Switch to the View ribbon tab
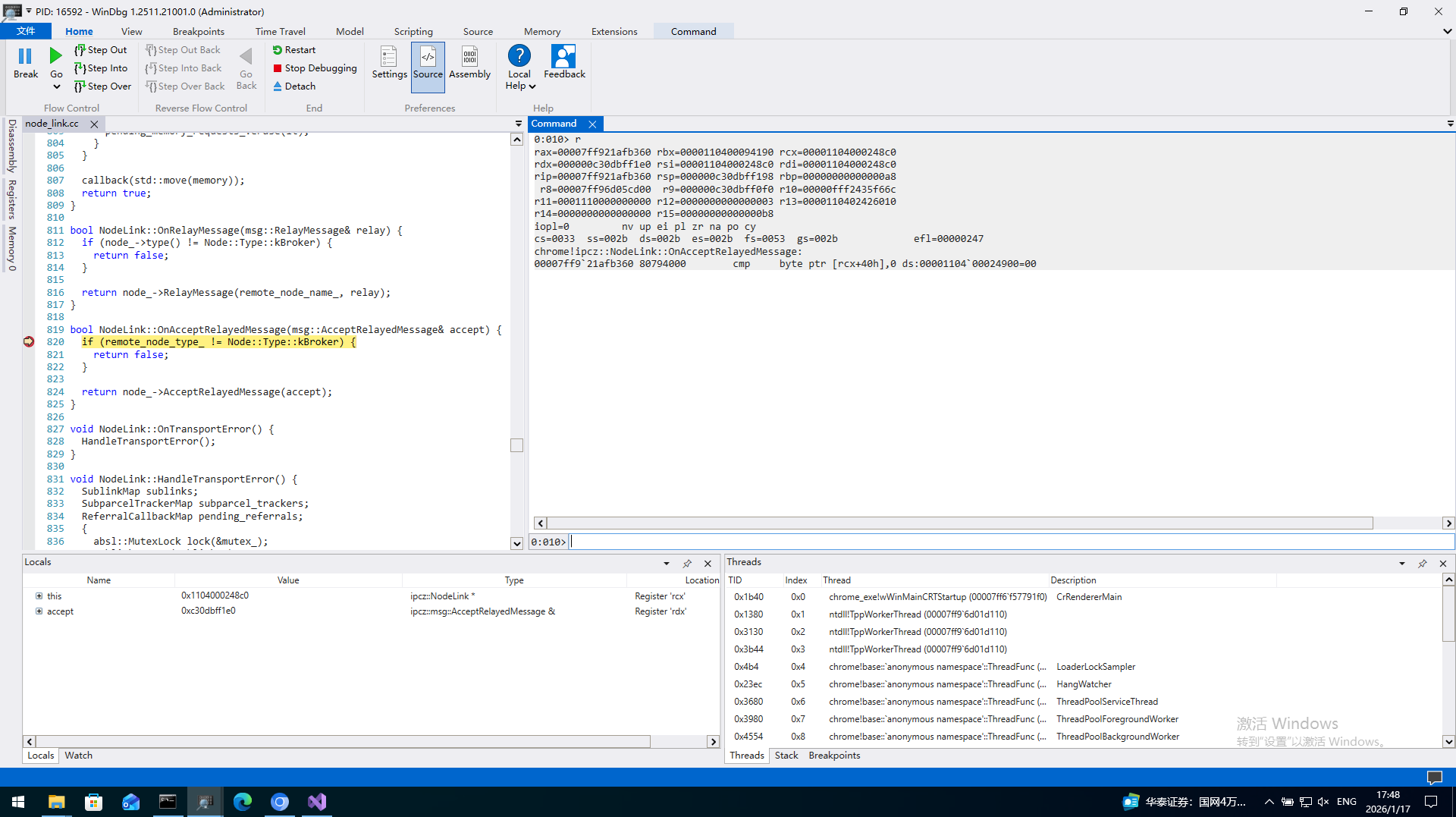 (x=131, y=31)
